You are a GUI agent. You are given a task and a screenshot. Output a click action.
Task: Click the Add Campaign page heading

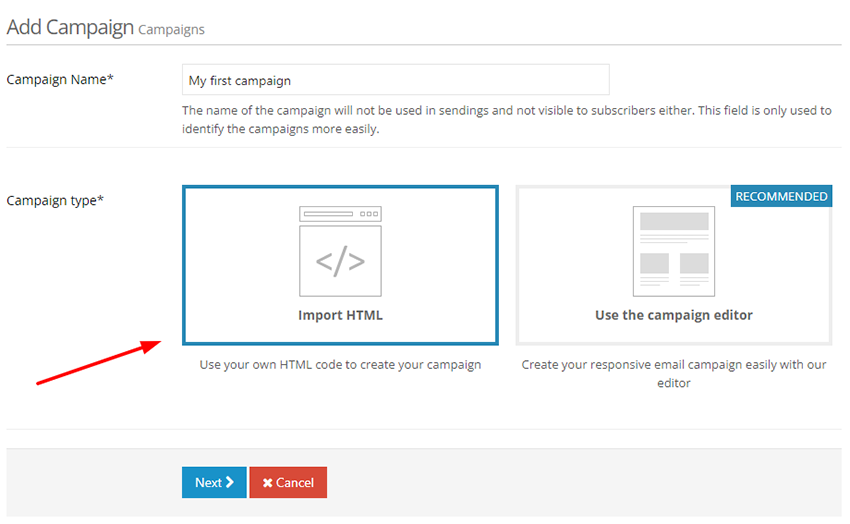70,27
